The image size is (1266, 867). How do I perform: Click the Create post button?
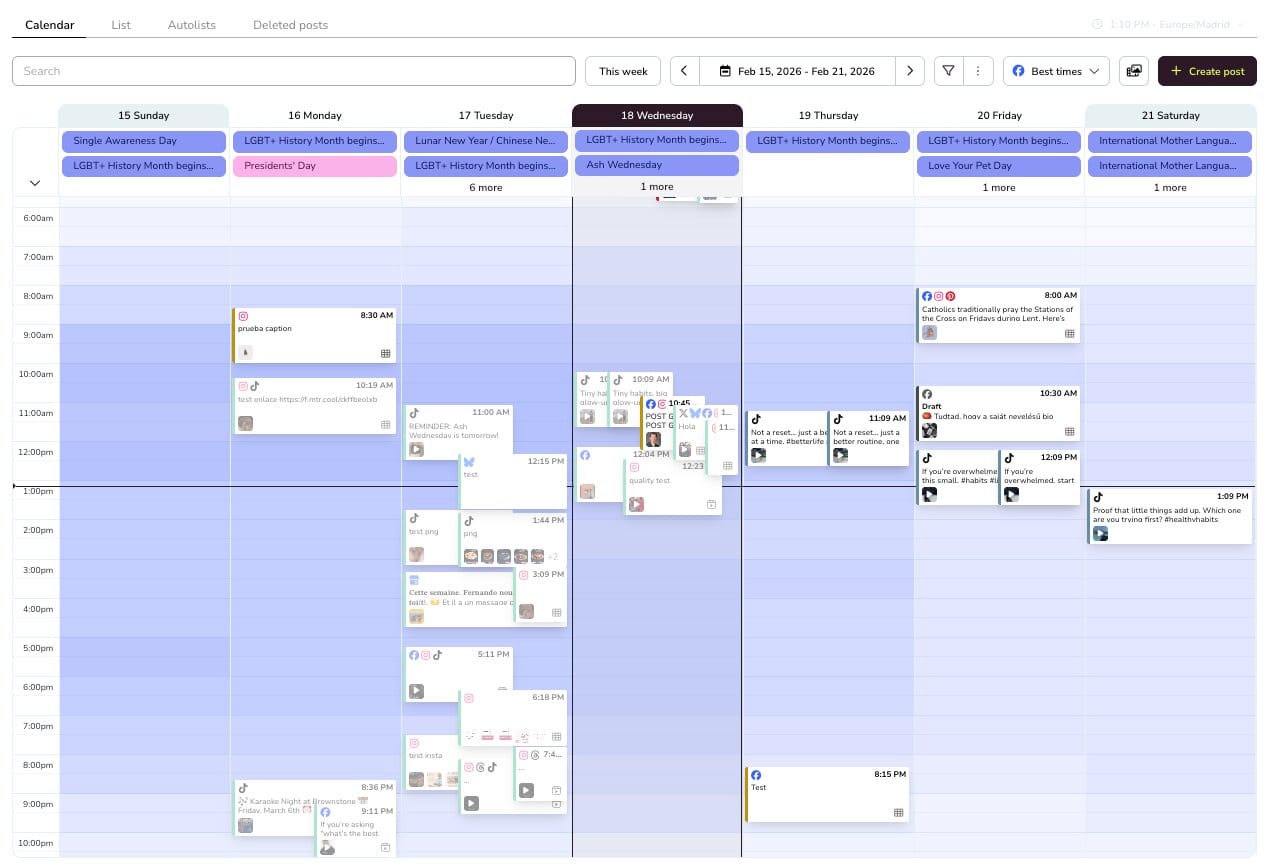[1207, 71]
